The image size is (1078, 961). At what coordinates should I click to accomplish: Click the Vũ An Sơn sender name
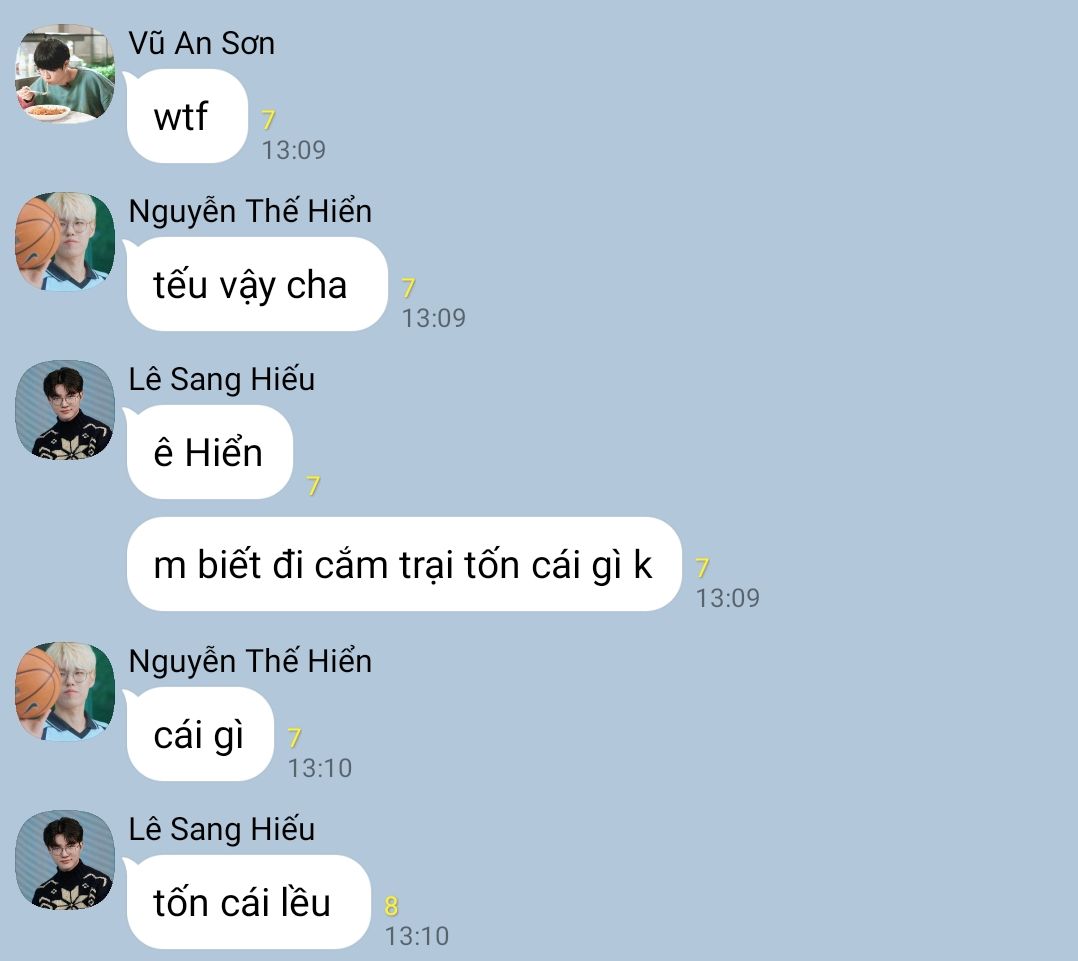pyautogui.click(x=201, y=43)
